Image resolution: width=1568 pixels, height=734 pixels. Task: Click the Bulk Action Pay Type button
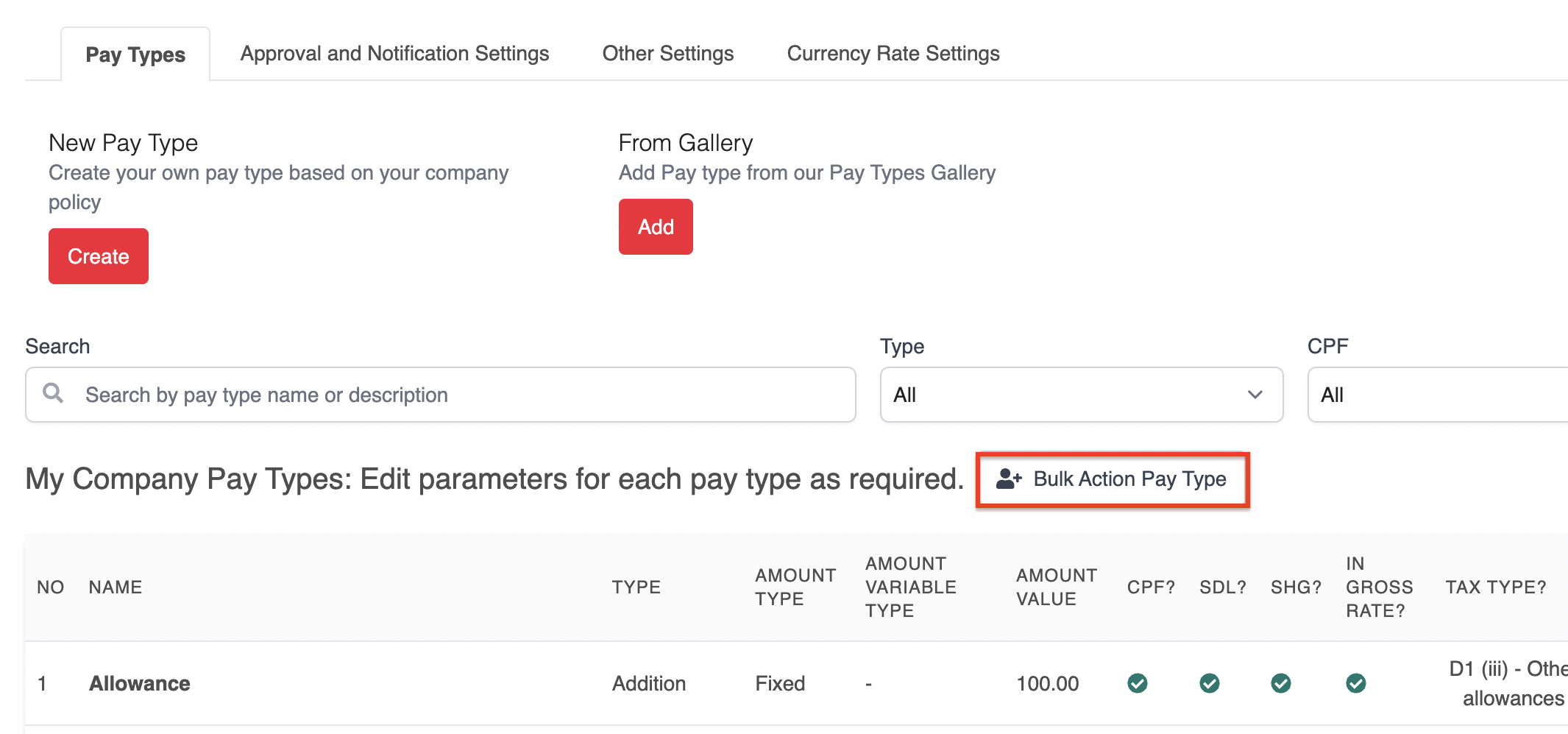tap(1113, 479)
